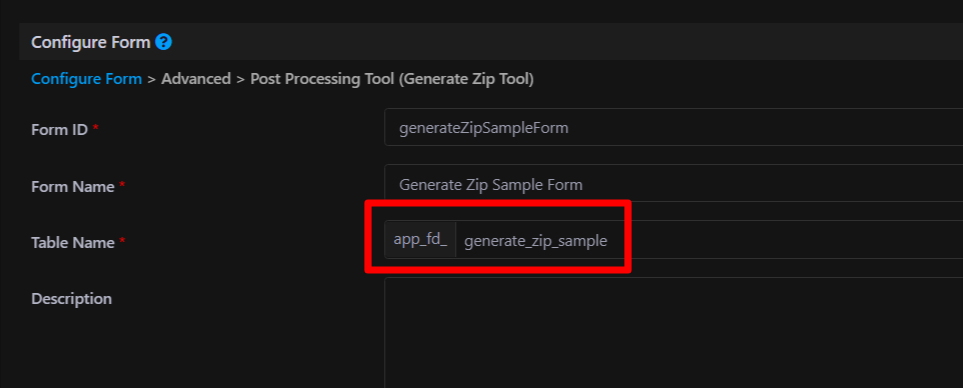Image resolution: width=963 pixels, height=388 pixels.
Task: Click the separator arrow before Advanced
Action: pos(152,80)
